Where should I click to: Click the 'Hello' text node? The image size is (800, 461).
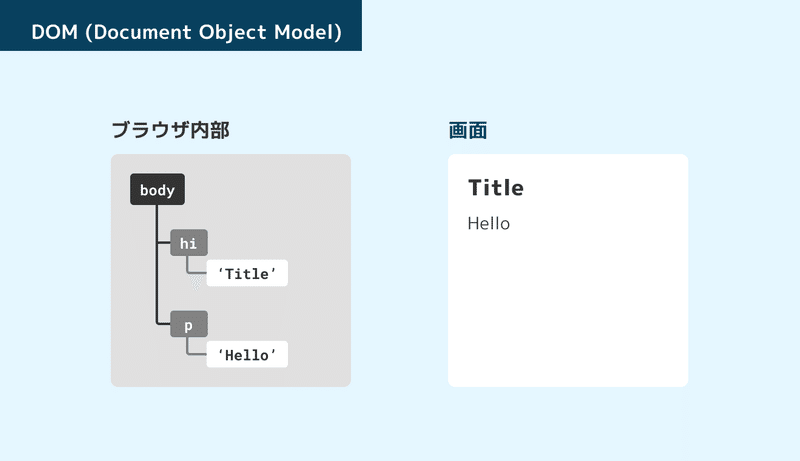pos(247,354)
